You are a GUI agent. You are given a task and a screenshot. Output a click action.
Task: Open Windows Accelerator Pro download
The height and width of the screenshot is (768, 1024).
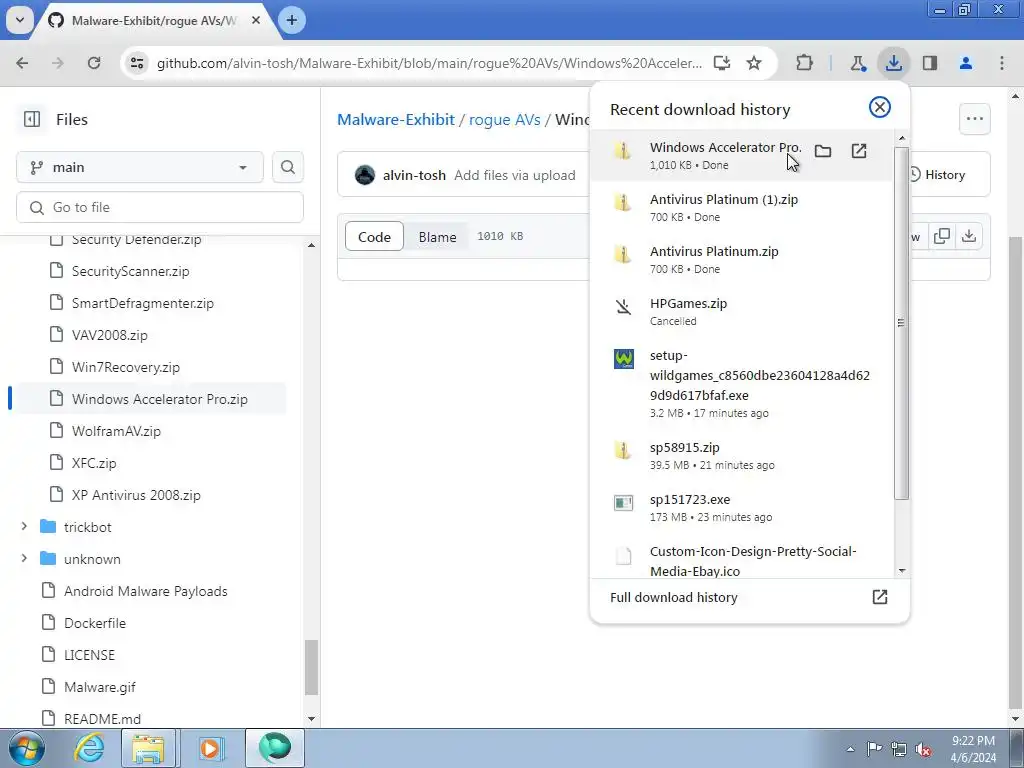tap(859, 152)
